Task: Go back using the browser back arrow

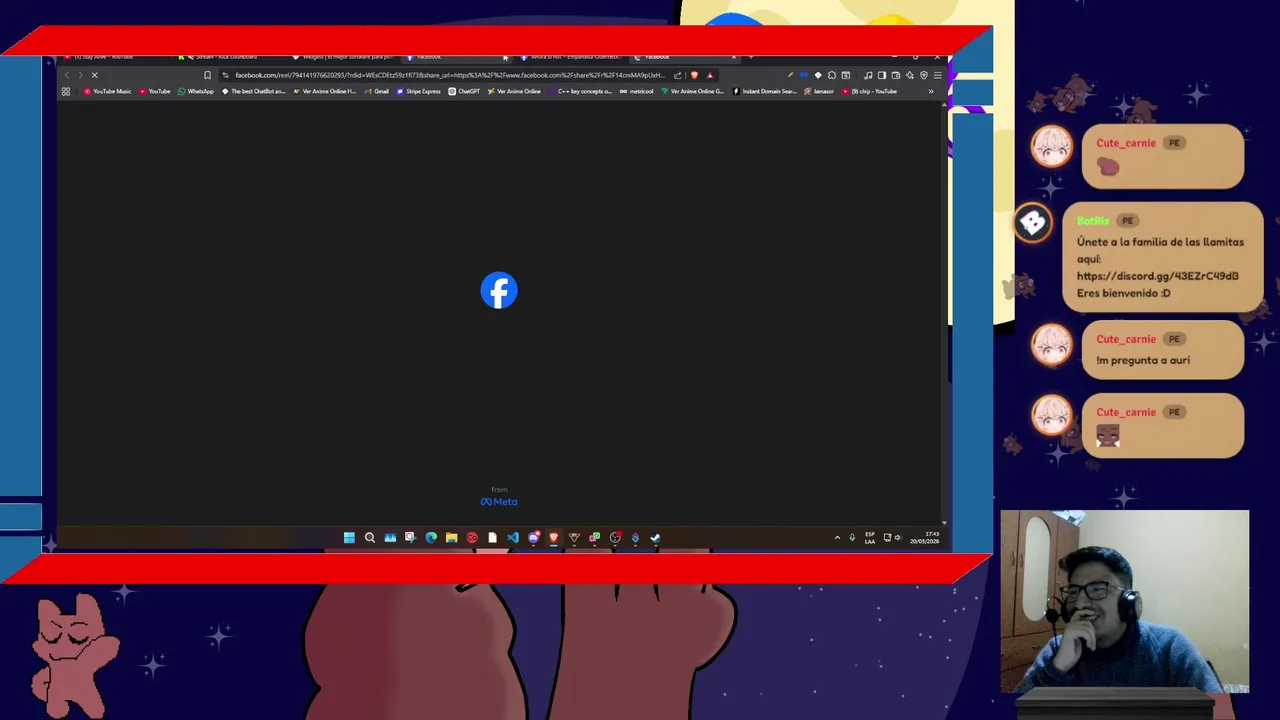Action: coord(66,75)
